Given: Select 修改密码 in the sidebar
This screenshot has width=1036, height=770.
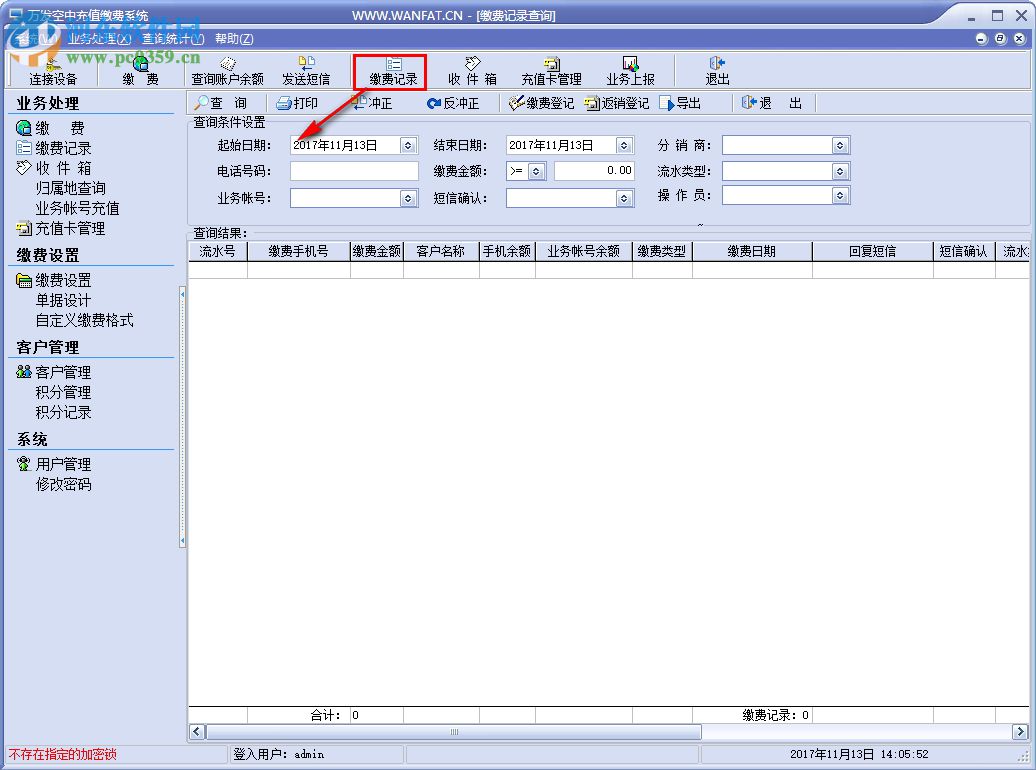Looking at the screenshot, I should point(63,484).
